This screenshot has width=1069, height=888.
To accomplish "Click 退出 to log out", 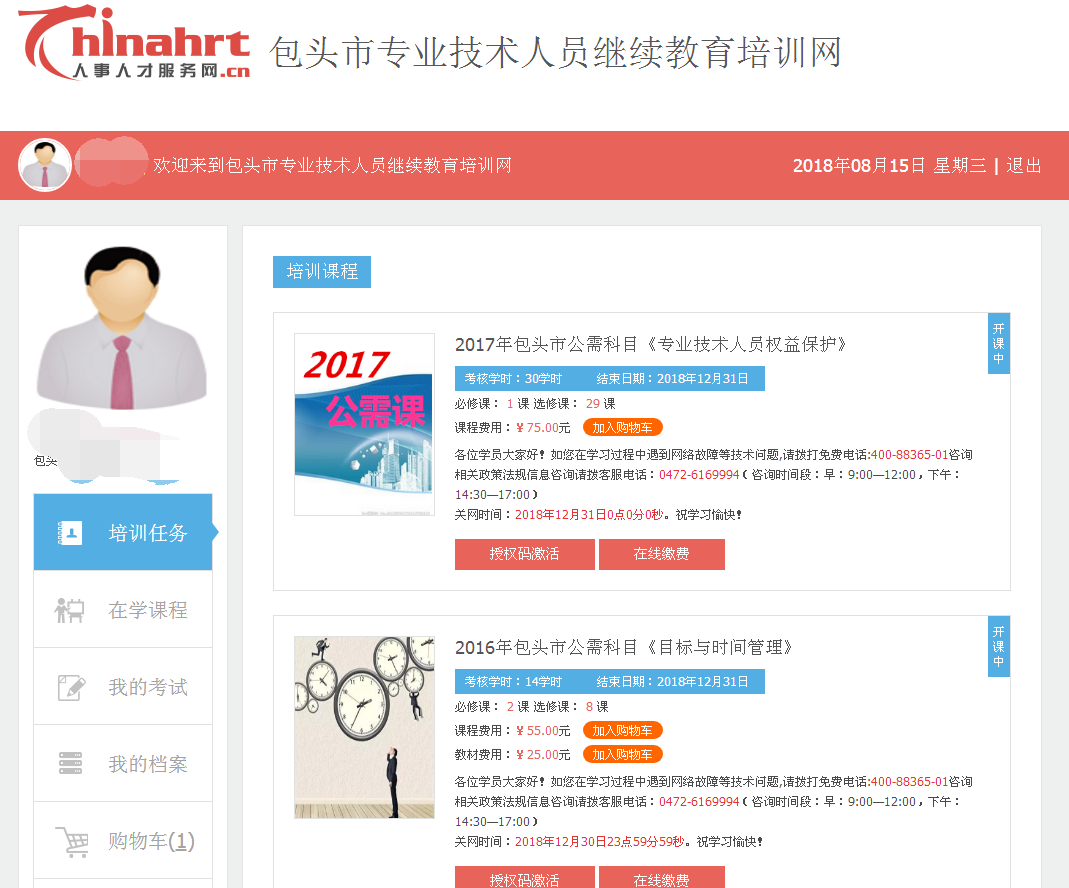I will tap(1023, 166).
